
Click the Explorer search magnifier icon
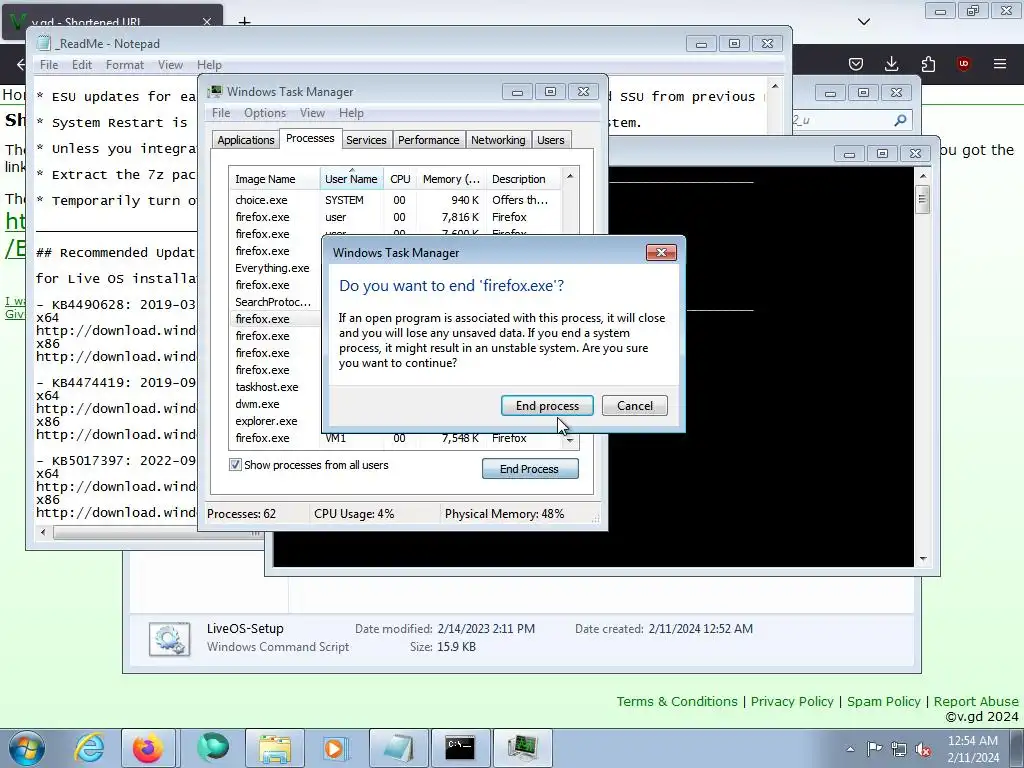(901, 120)
